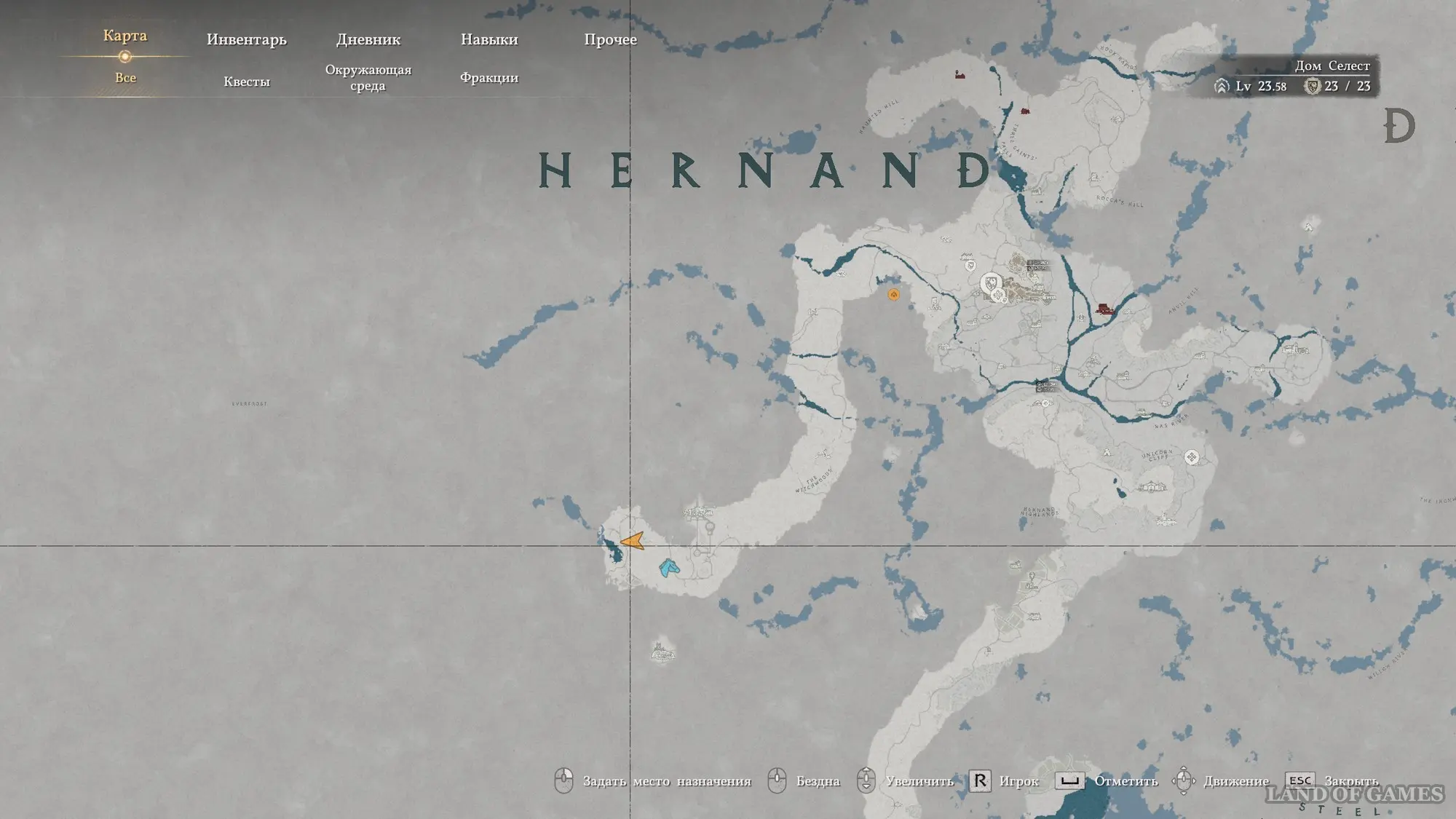Click the orange circular quest marker
The width and height of the screenshot is (1456, 819).
click(x=893, y=294)
